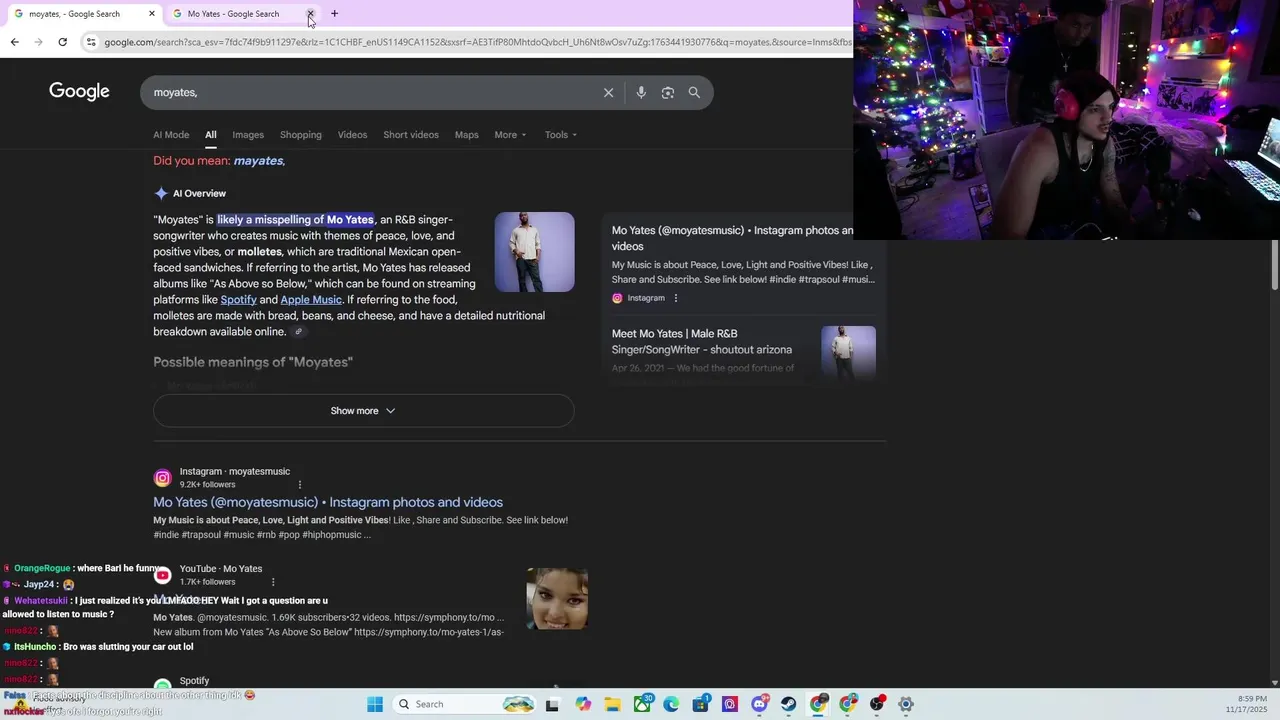Image resolution: width=1280 pixels, height=720 pixels.
Task: Open options for the Instagram source card
Action: [676, 298]
